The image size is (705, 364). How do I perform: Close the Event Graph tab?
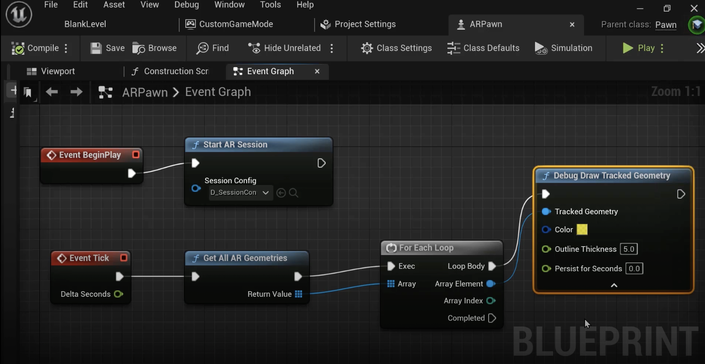(x=317, y=71)
